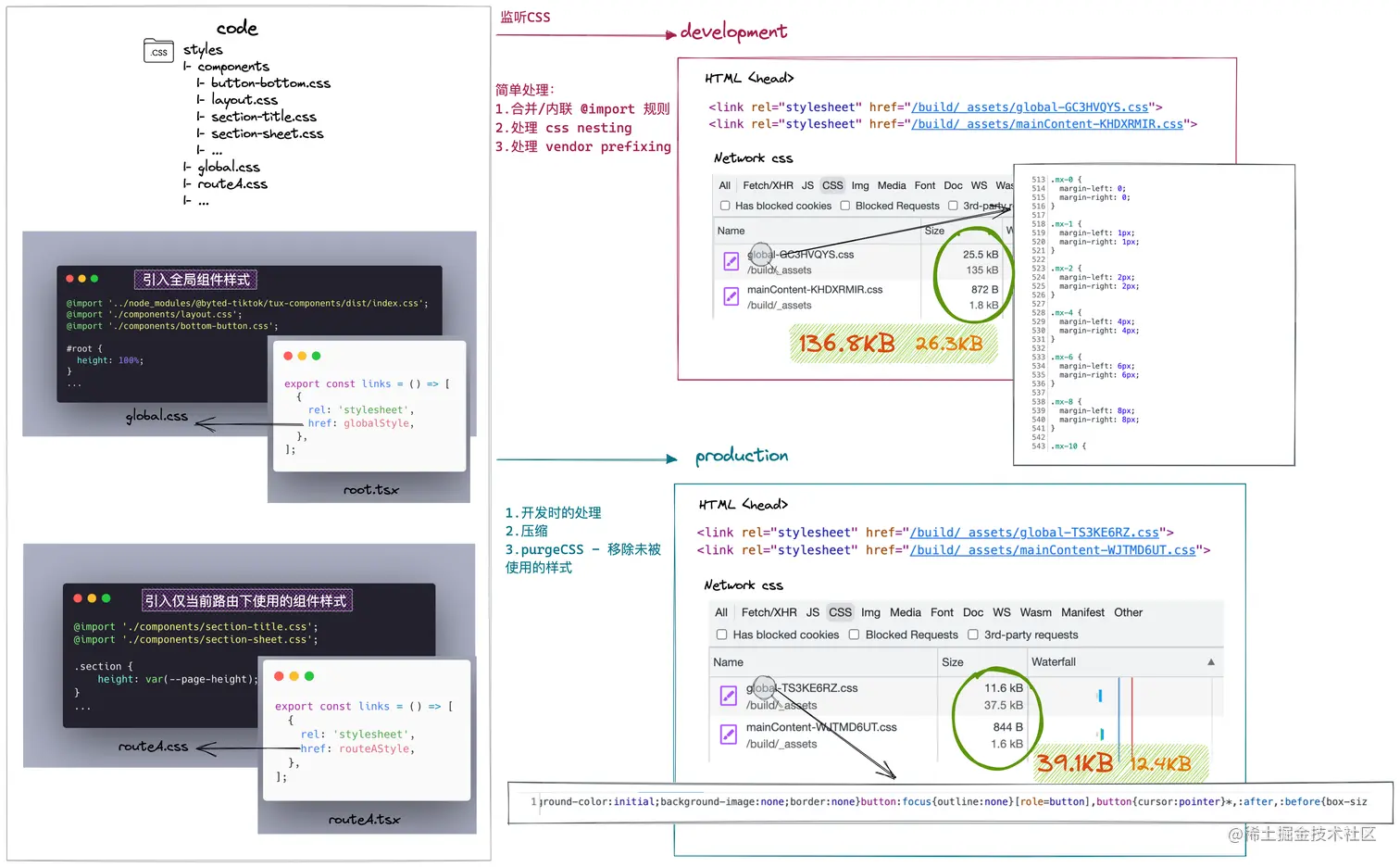This screenshot has width=1400, height=867.
Task: Select the Other filter in production panel
Action: [x=1129, y=612]
